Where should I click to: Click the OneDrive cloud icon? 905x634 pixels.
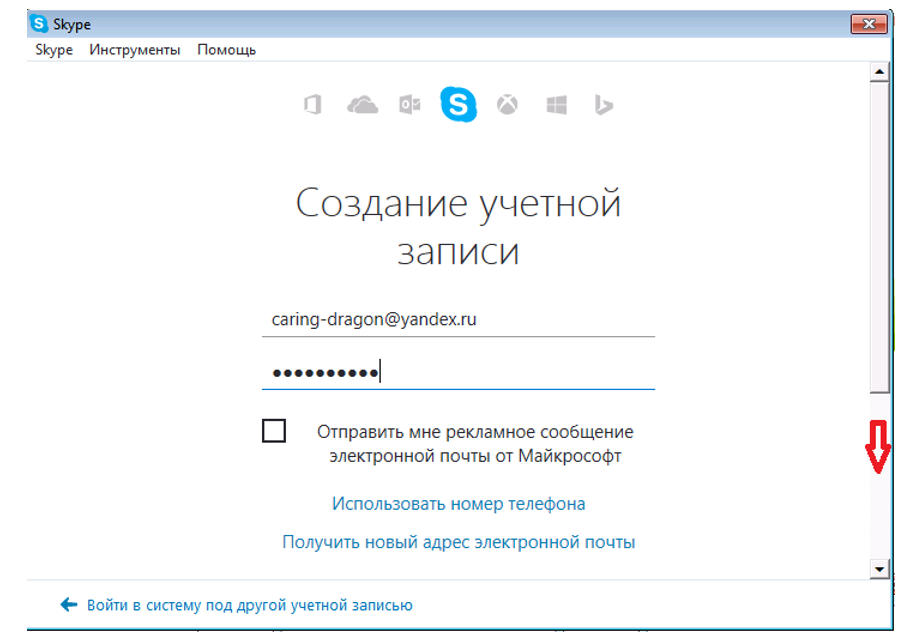362,105
